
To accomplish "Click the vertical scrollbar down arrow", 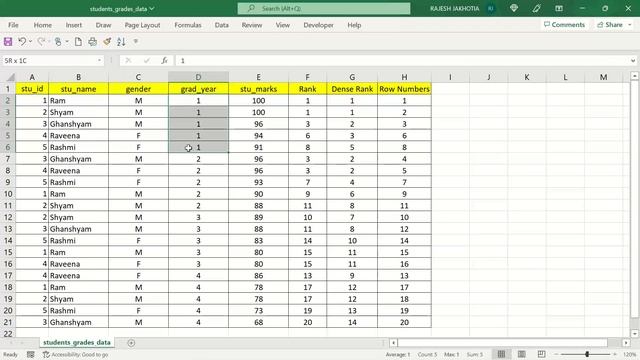I will (635, 333).
